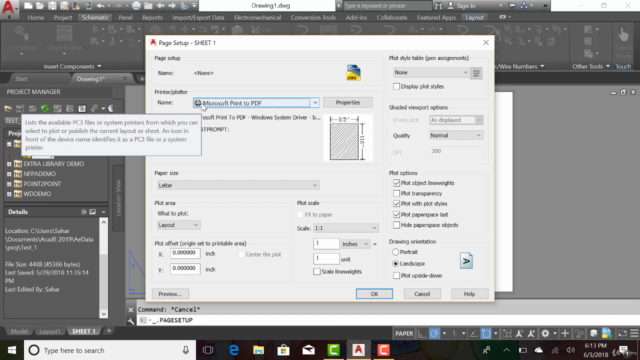The width and height of the screenshot is (640, 360).
Task: Open AutoCAD Electrical from Windows taskbar
Action: point(358,350)
